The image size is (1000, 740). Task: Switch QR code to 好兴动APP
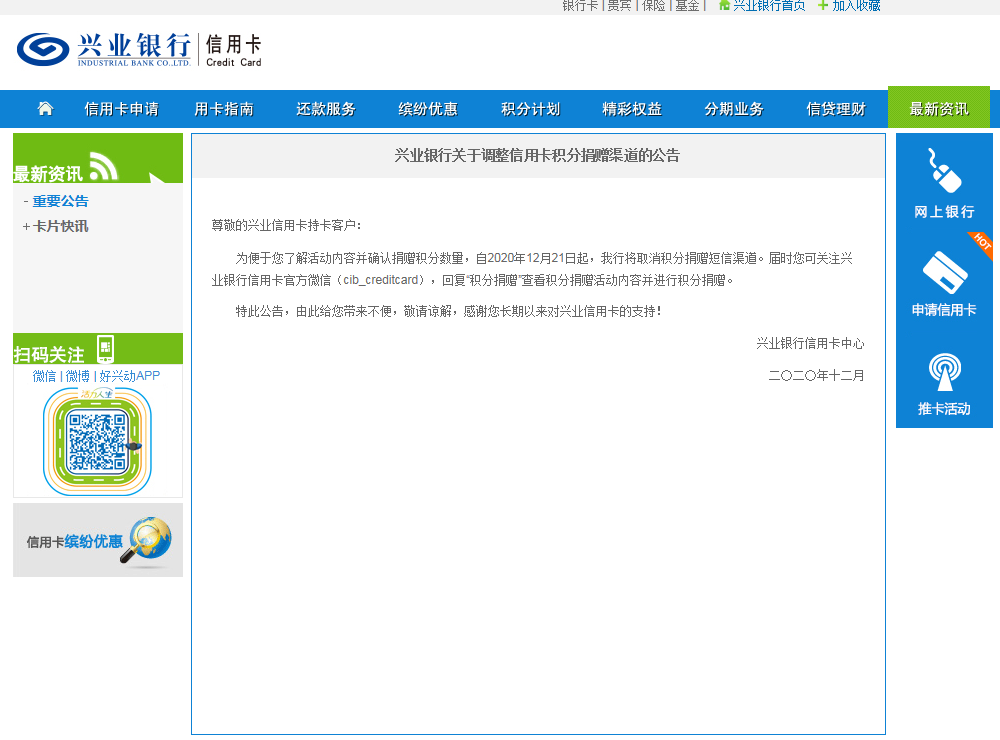click(129, 376)
